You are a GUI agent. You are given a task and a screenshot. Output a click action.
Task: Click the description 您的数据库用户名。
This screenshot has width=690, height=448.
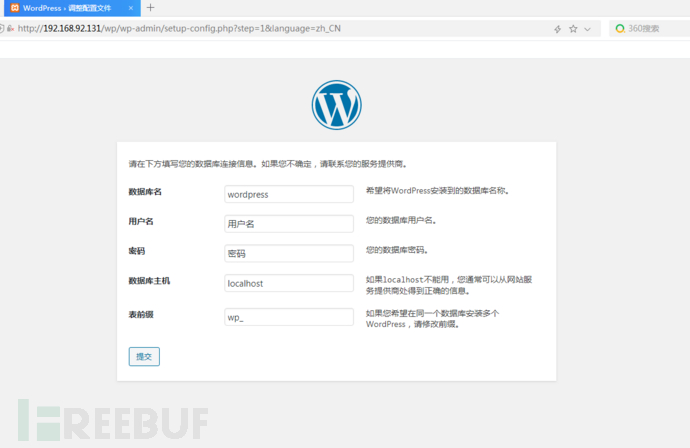[x=401, y=220]
